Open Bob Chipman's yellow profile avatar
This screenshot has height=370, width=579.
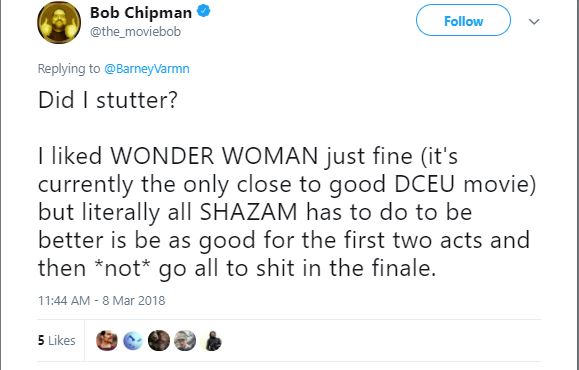point(59,22)
